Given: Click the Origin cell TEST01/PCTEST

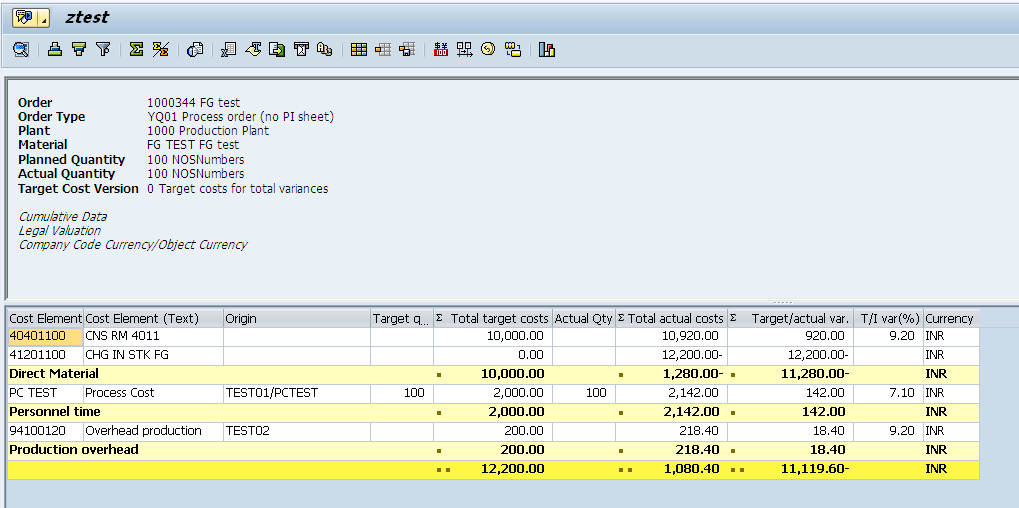Looking at the screenshot, I should (x=271, y=393).
